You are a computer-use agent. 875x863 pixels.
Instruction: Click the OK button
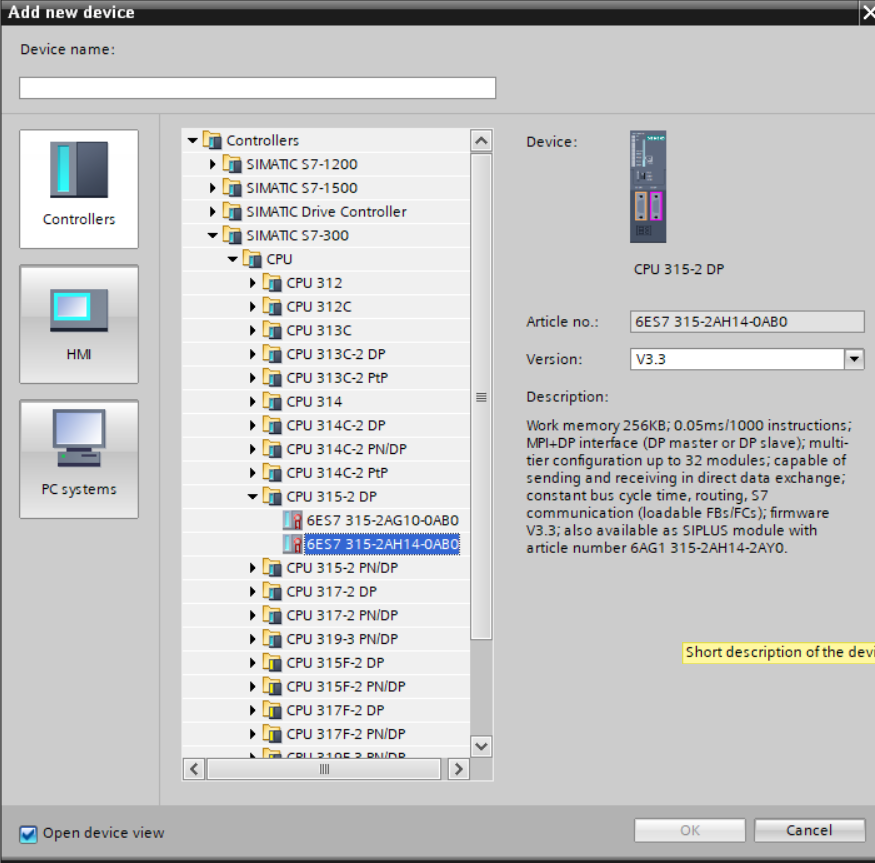[690, 830]
